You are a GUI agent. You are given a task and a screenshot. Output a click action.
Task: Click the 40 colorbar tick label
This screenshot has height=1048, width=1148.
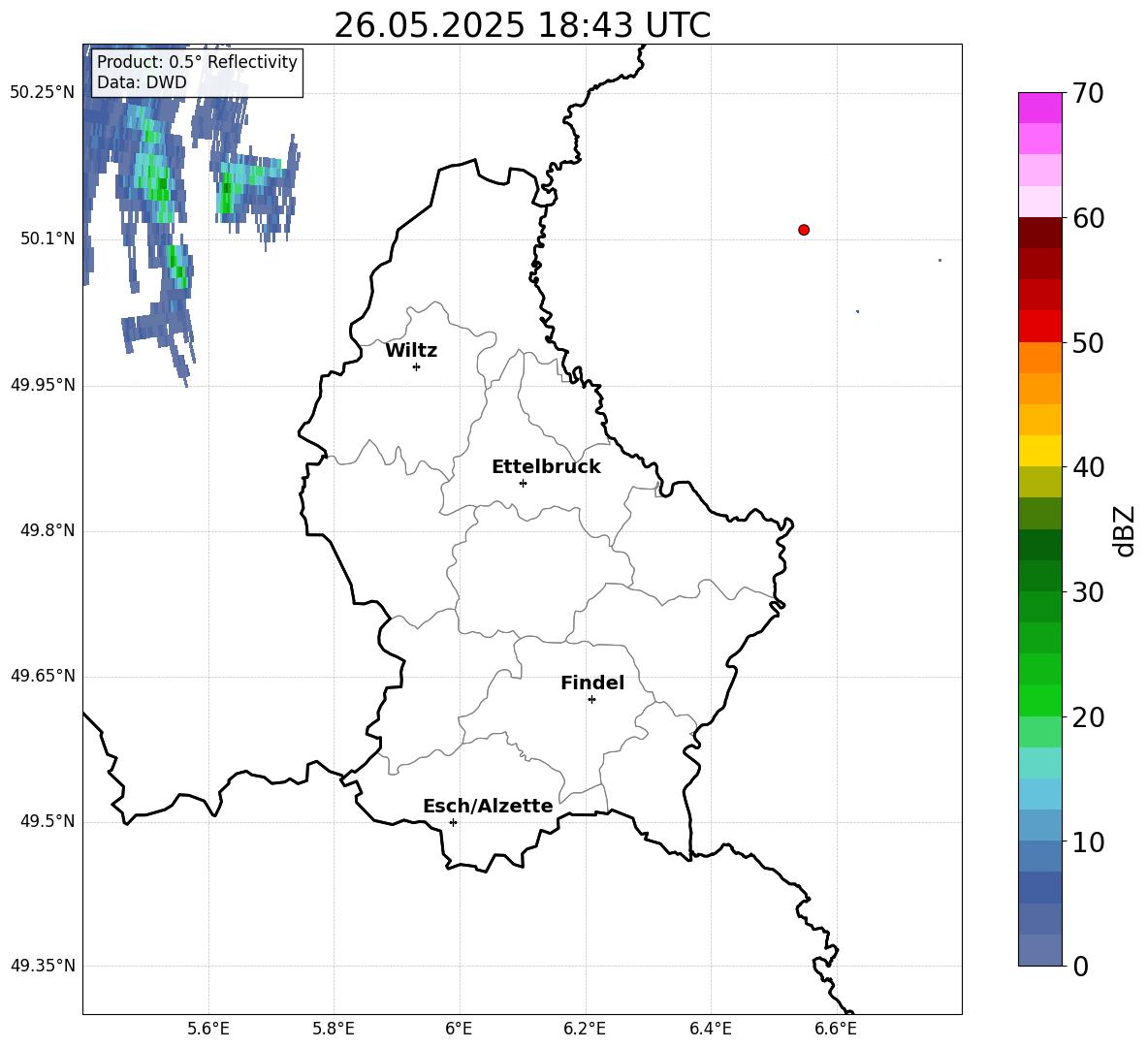click(1088, 467)
